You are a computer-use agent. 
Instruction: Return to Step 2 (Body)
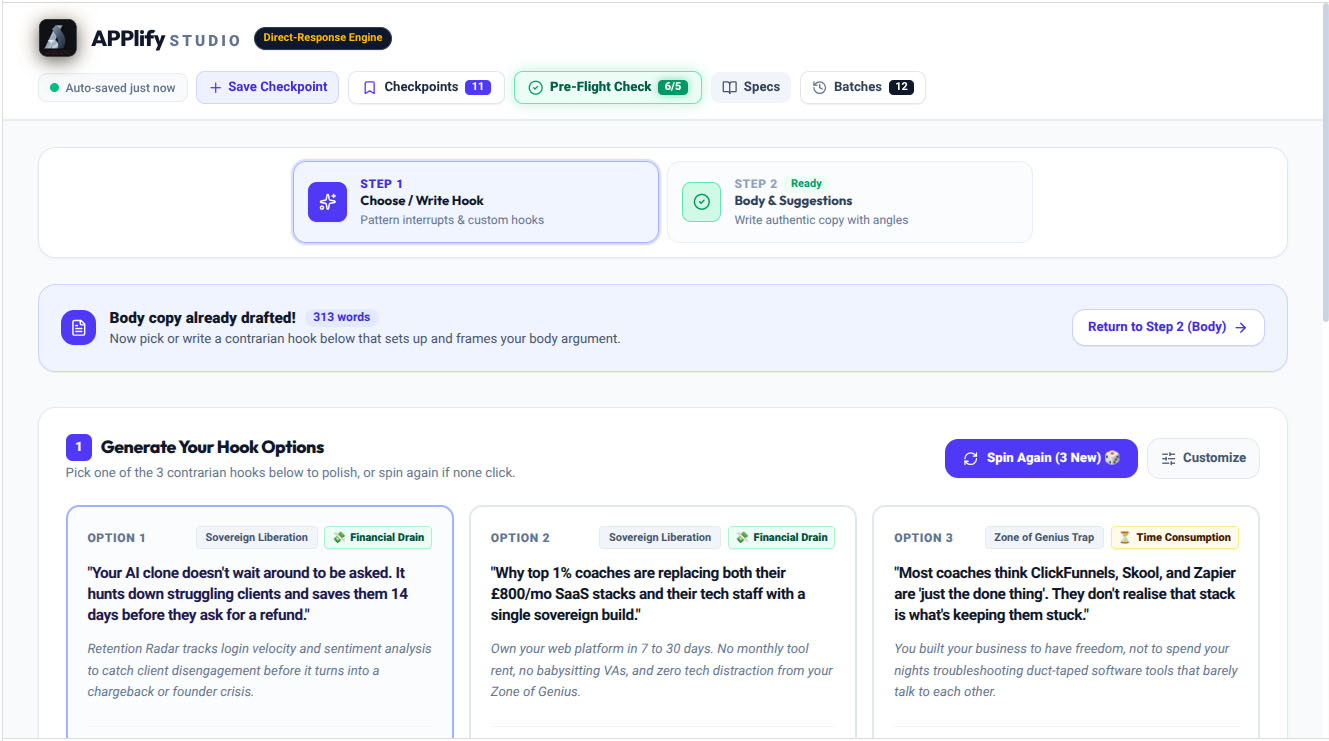(x=1168, y=327)
